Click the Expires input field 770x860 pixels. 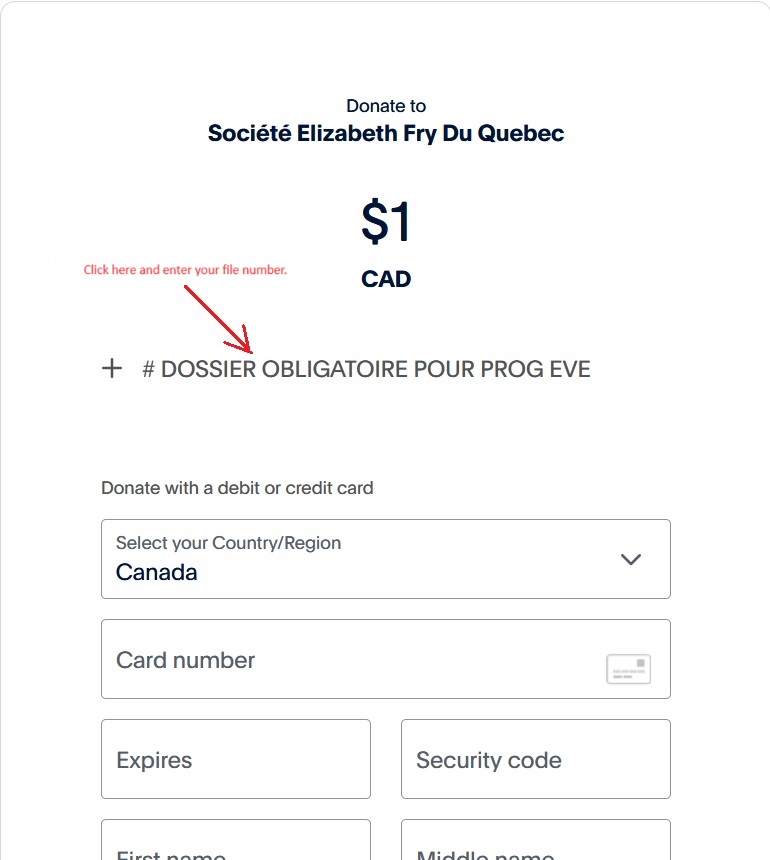[235, 760]
